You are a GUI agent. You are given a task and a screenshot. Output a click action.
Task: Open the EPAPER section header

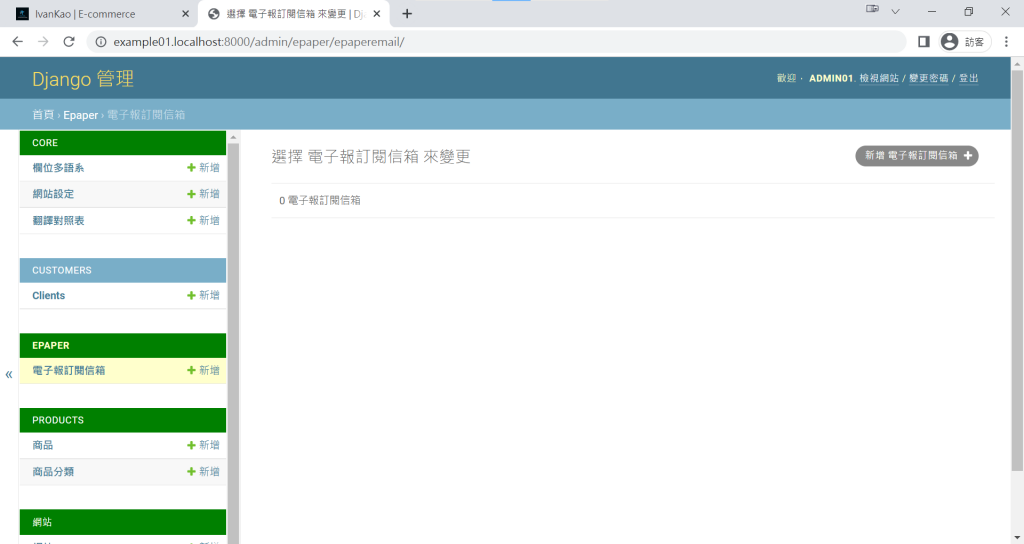click(x=123, y=345)
